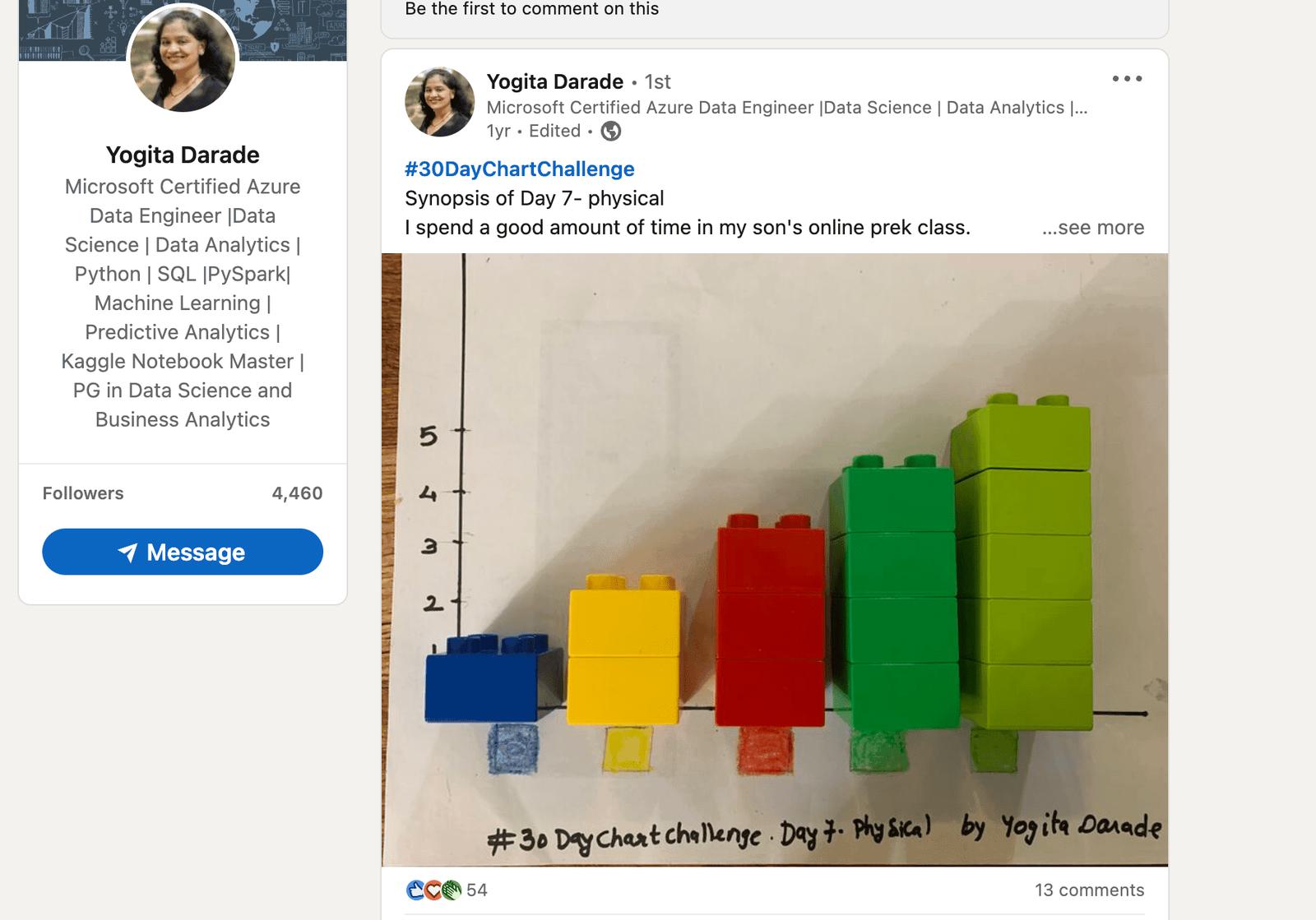
Task: Click the post author's headline text
Action: (x=786, y=108)
